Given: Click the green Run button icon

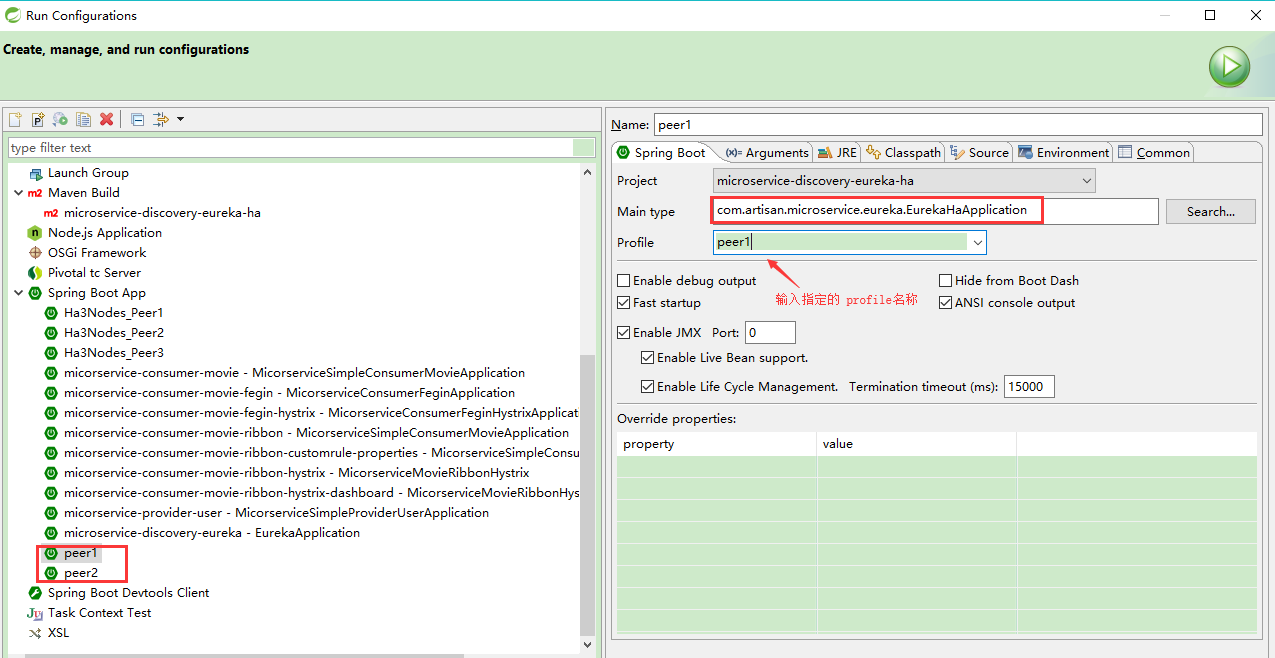Looking at the screenshot, I should pos(1229,68).
